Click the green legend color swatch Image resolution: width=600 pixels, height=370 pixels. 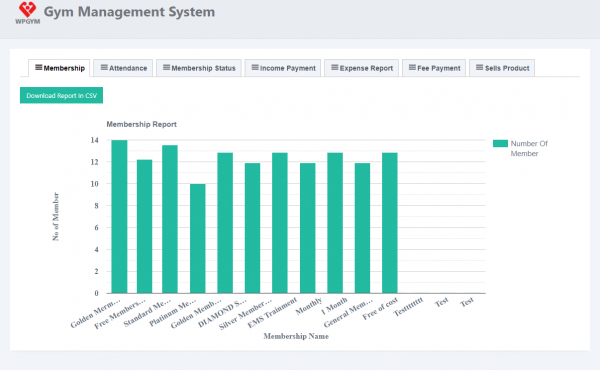coord(500,143)
